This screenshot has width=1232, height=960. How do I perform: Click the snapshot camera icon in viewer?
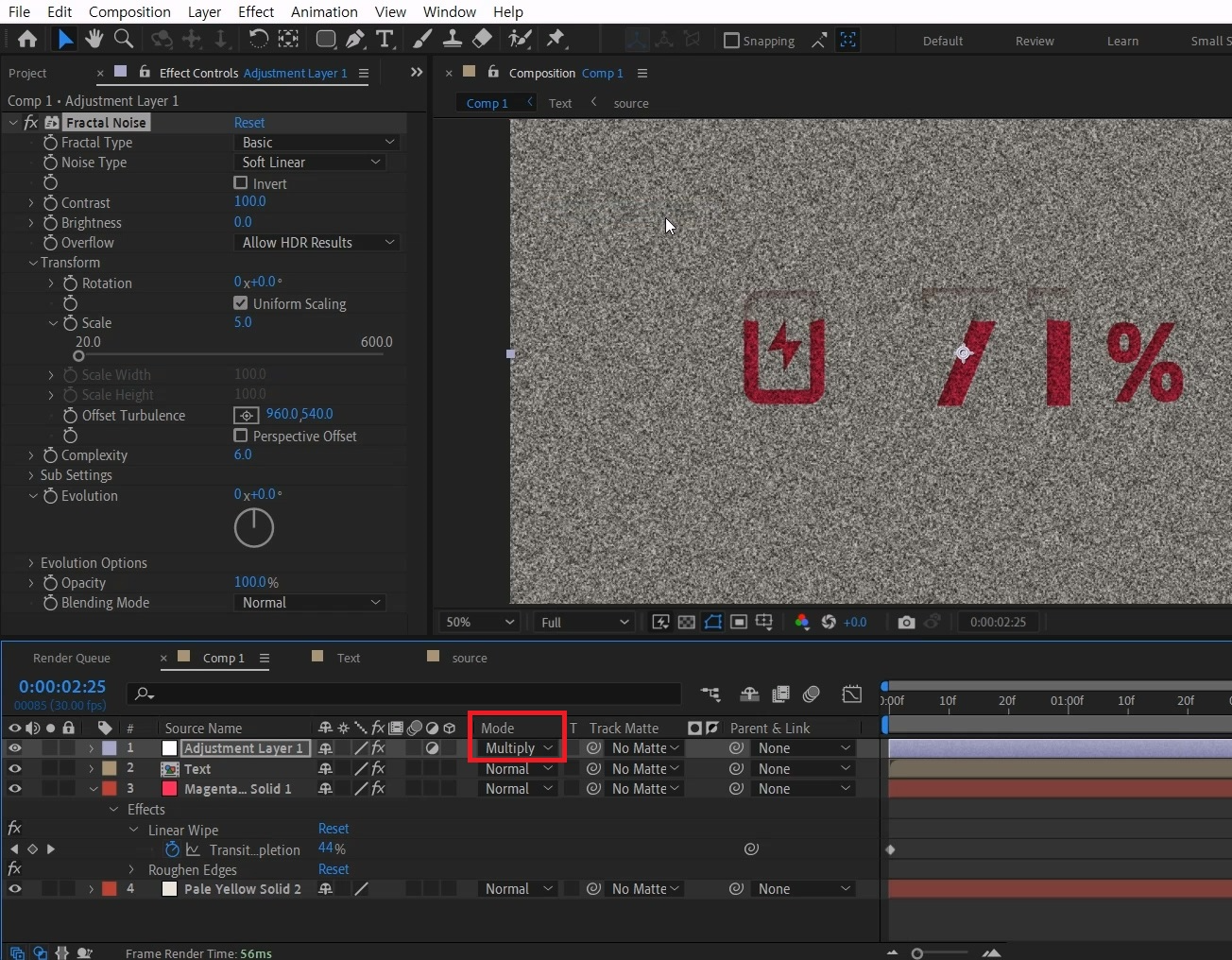coord(906,622)
